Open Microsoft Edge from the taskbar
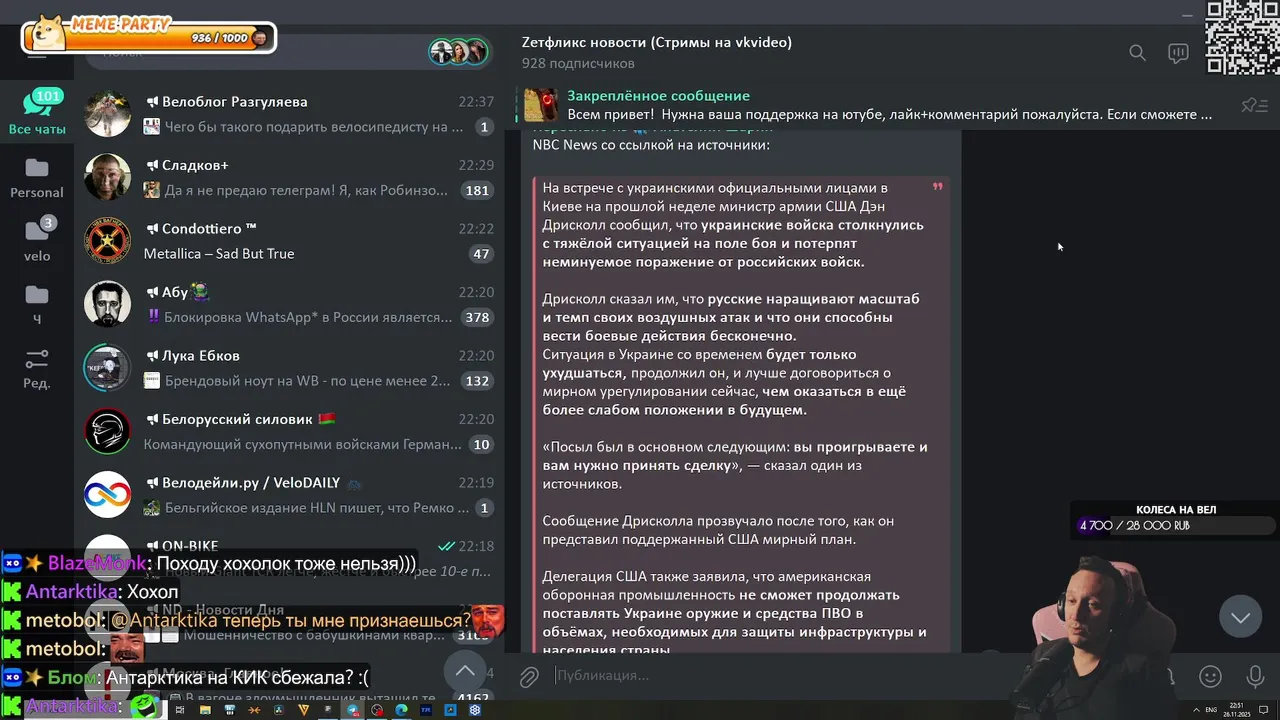 [x=401, y=710]
